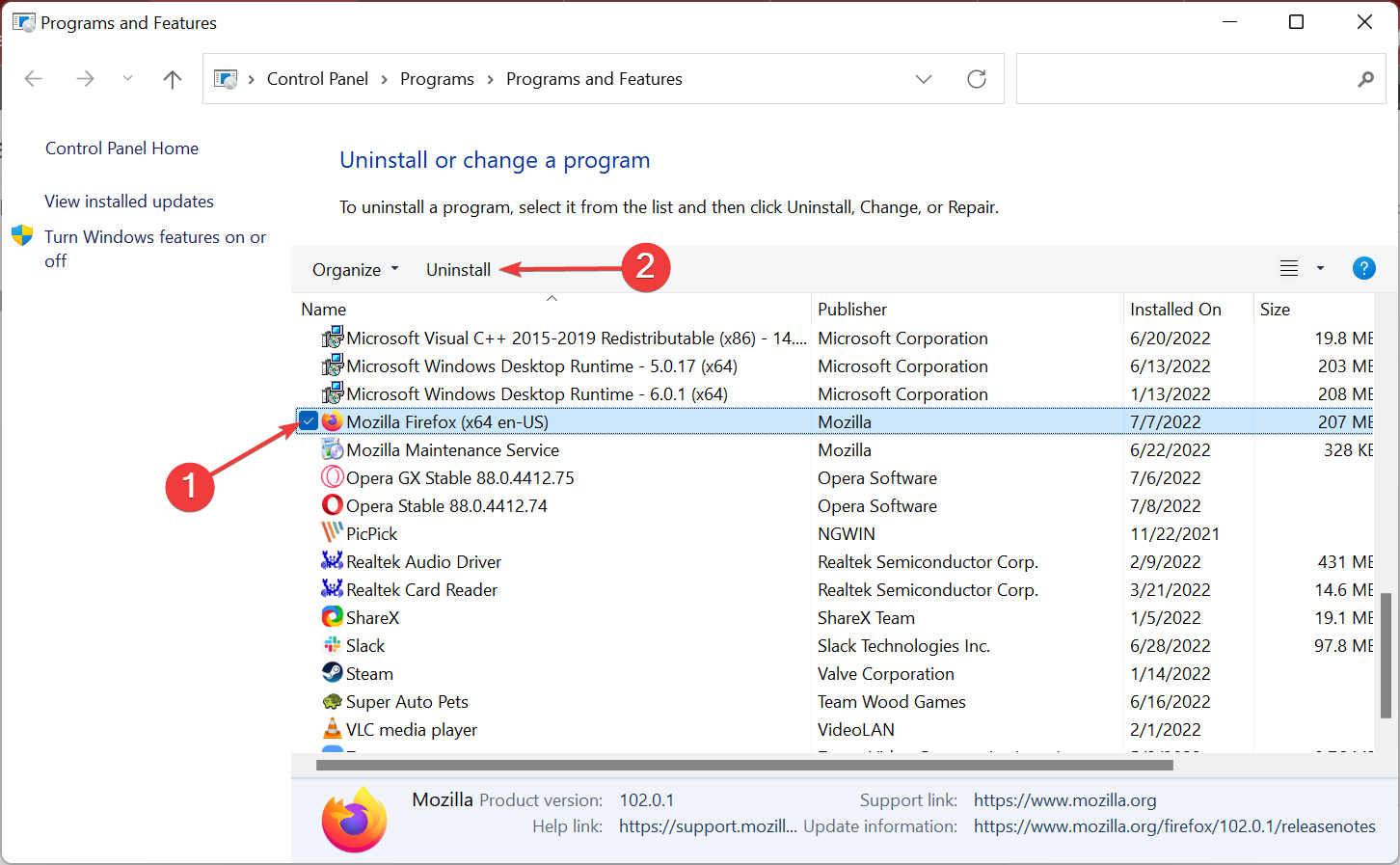Click the large Firefox logo in details pane
Image resolution: width=1400 pixels, height=865 pixels.
pos(355,820)
